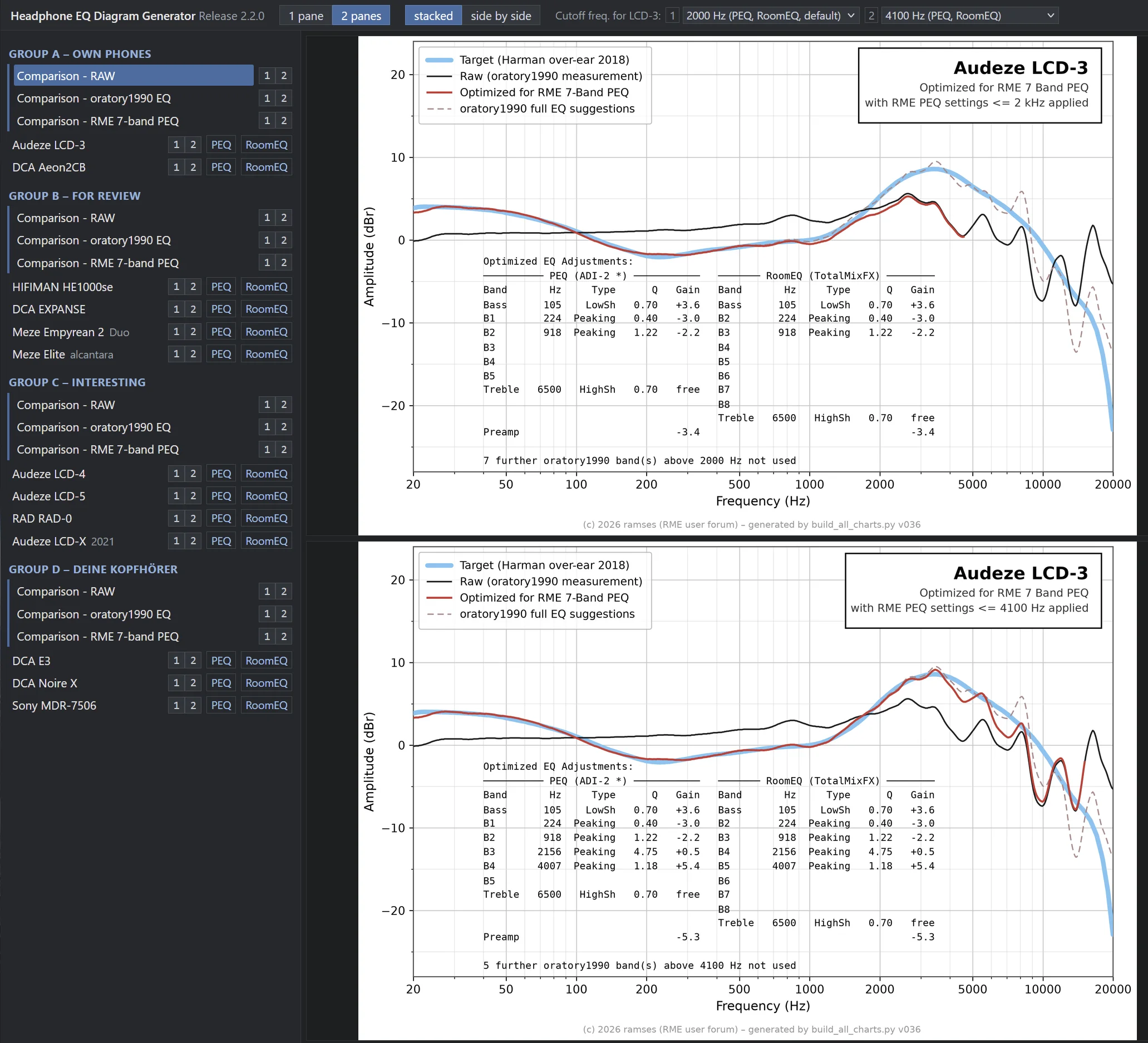This screenshot has width=1148, height=1043.
Task: Show HIFIMAN HE1000se in pane 2
Action: point(193,287)
